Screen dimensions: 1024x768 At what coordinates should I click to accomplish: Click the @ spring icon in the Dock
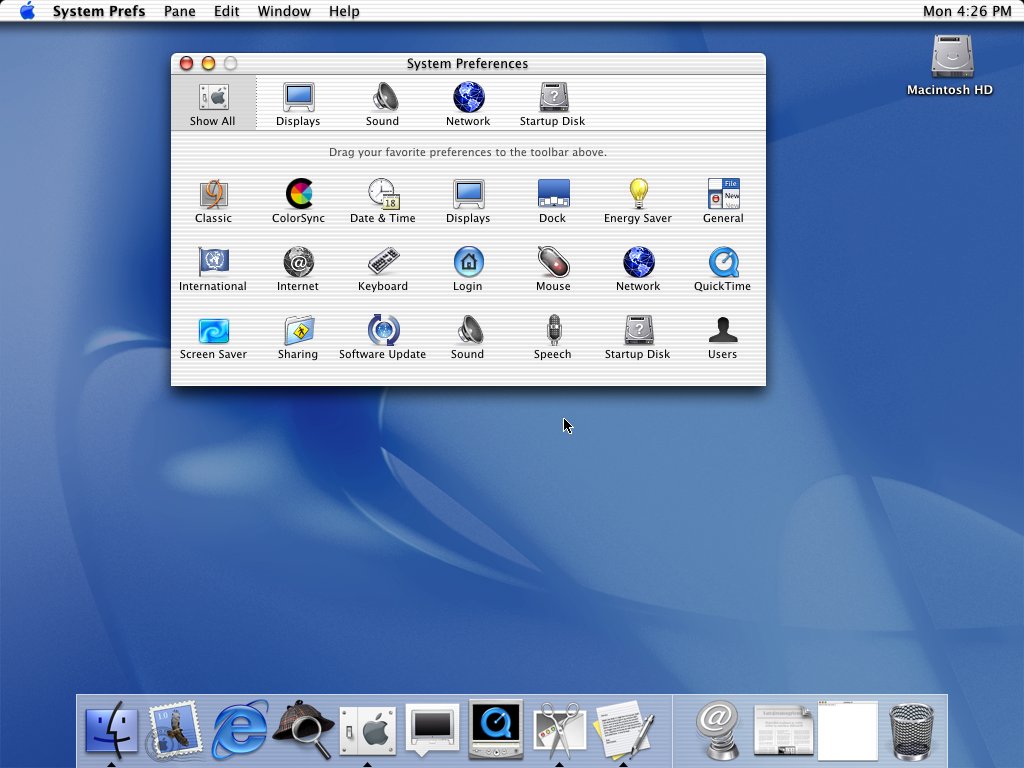[718, 730]
